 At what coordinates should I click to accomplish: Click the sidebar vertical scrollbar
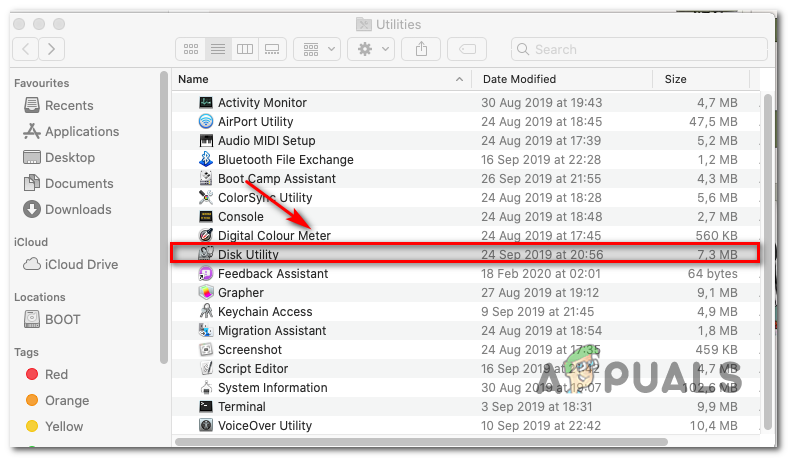[x=164, y=217]
